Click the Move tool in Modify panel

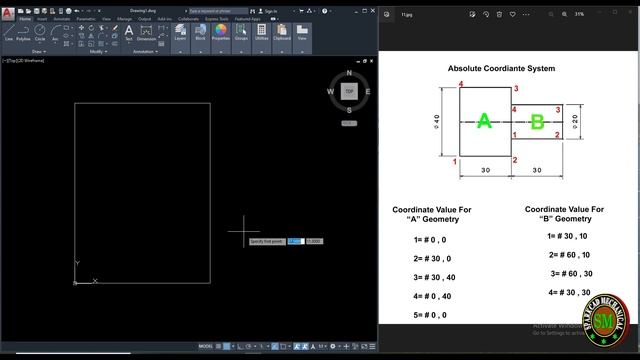(x=81, y=28)
